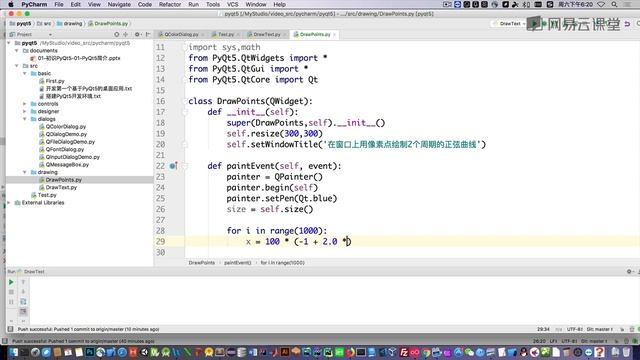Click the override gutter icon on line 22
The height and width of the screenshot is (360, 640).
[x=173, y=166]
